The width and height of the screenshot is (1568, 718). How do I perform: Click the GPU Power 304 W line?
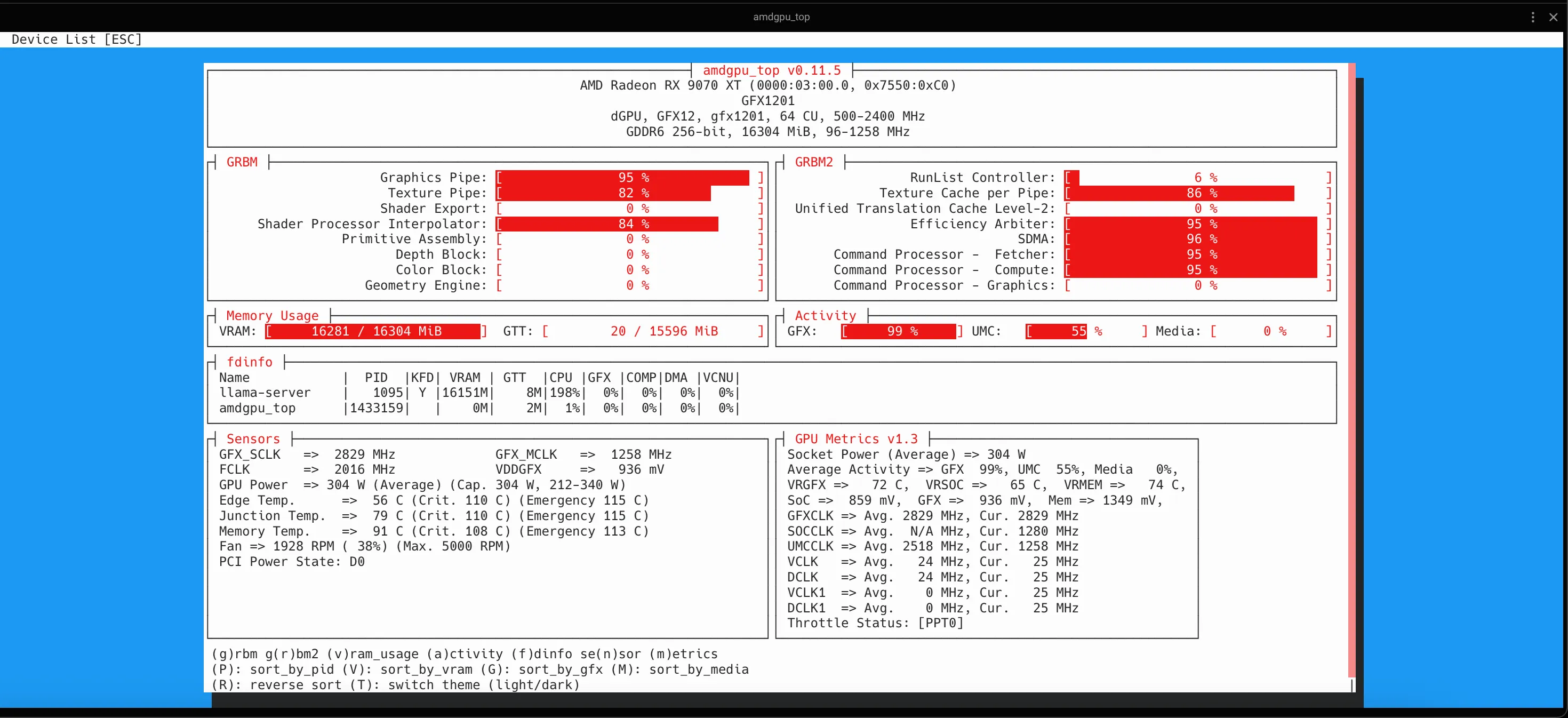click(x=422, y=485)
